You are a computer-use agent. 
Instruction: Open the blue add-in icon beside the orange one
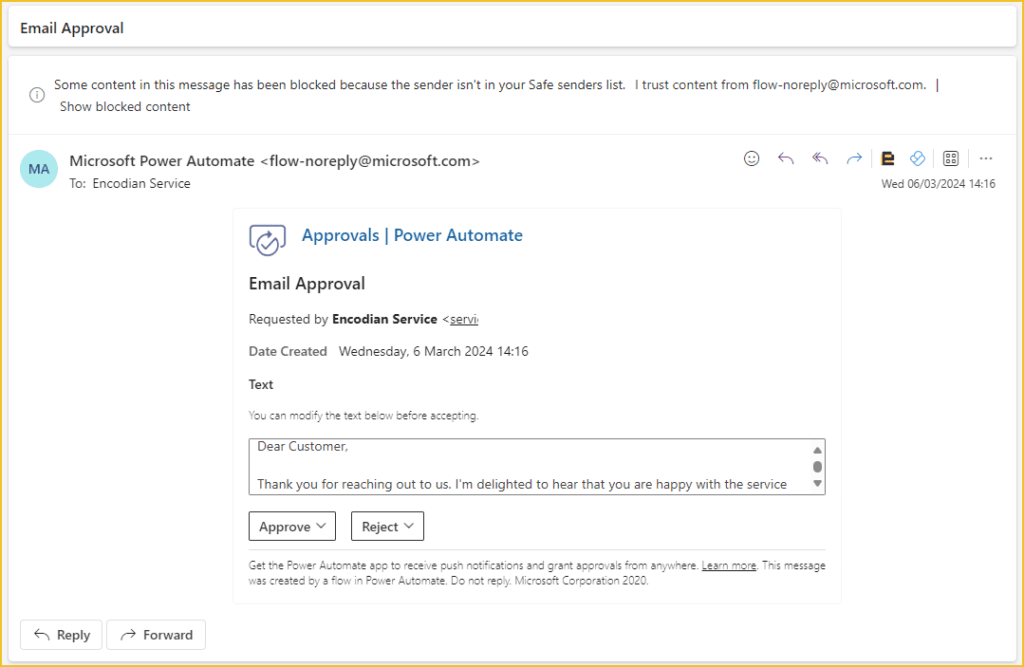tap(917, 158)
